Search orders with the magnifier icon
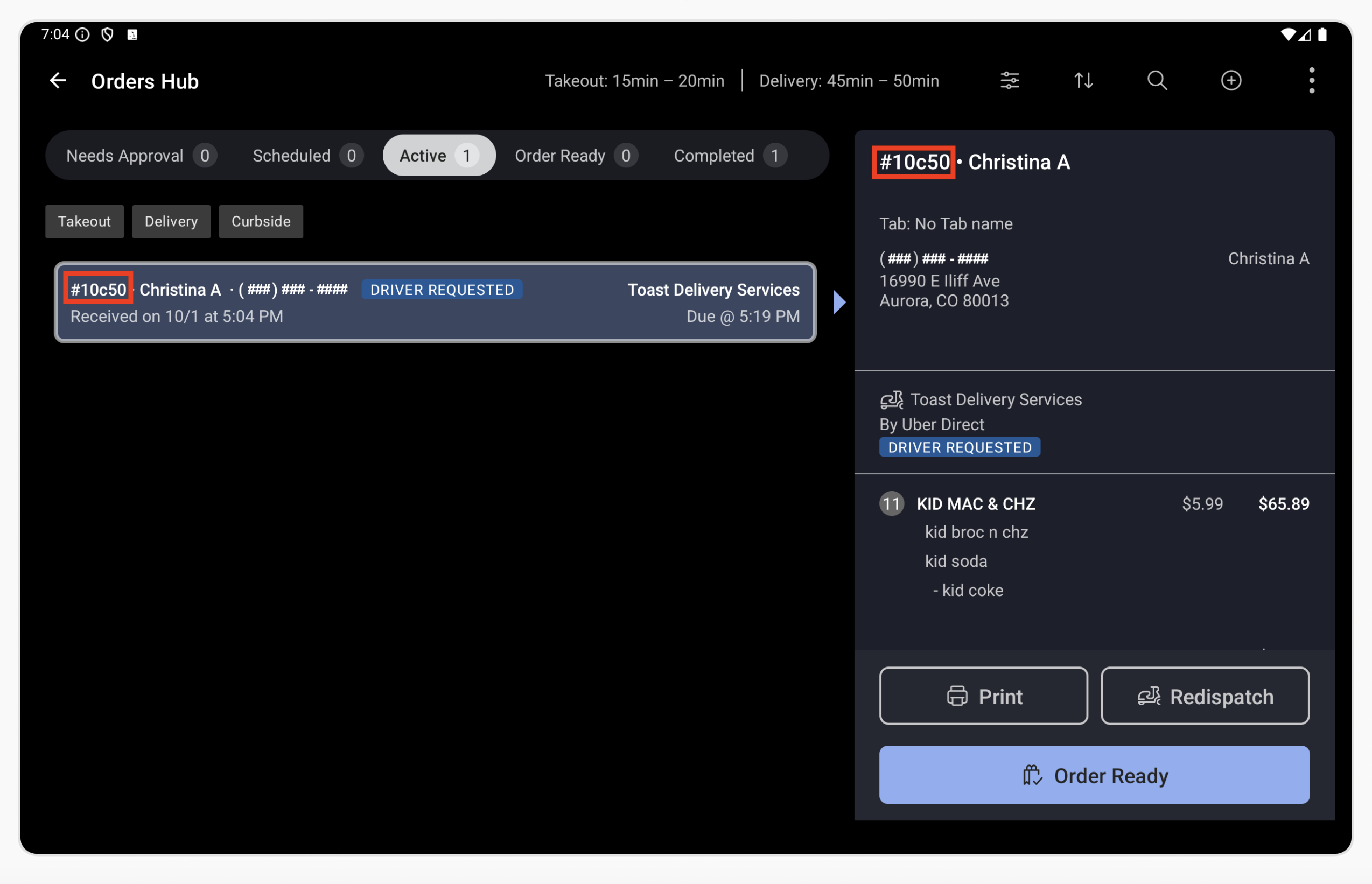This screenshot has width=1372, height=884. pyautogui.click(x=1157, y=80)
